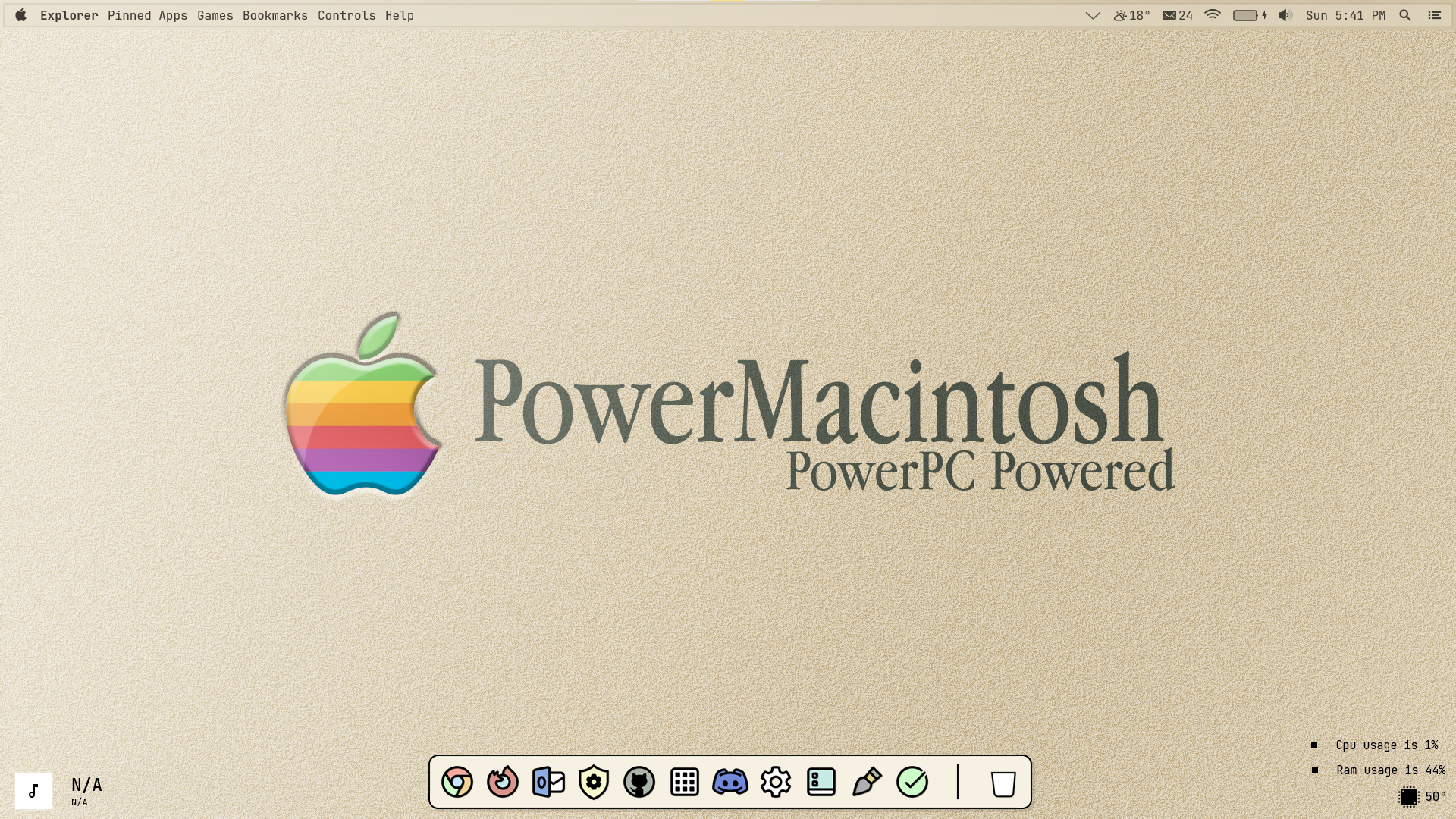Mute sound via the speaker icon

[x=1285, y=15]
